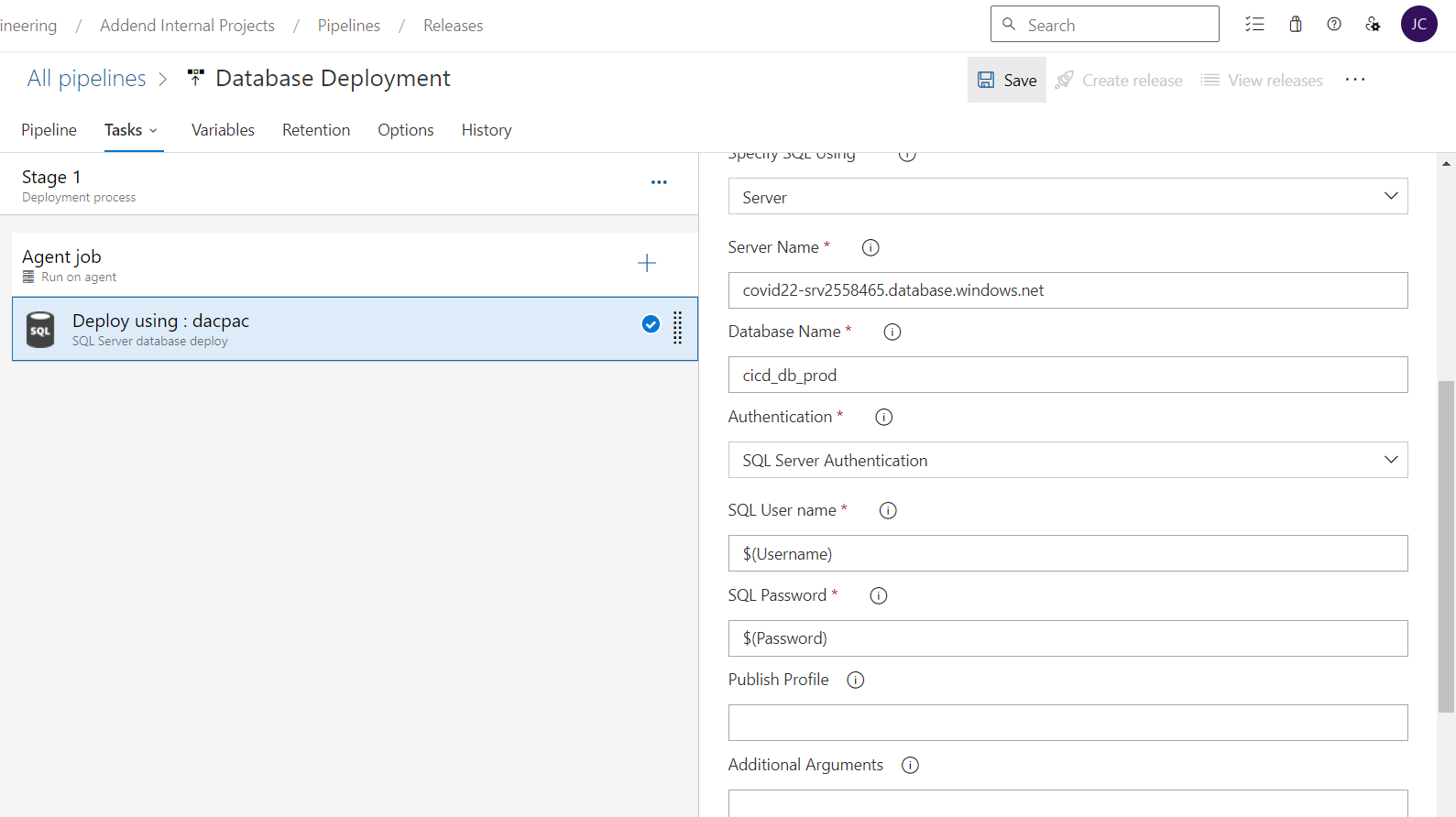Open the marketplace shopping bag icon
This screenshot has width=1456, height=817.
pyautogui.click(x=1296, y=25)
